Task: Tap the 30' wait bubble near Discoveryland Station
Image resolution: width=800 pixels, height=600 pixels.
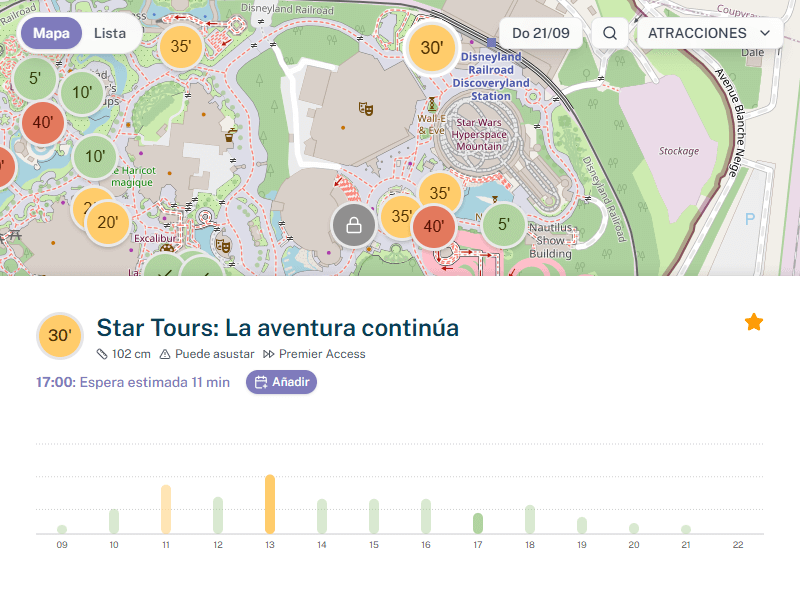Action: 432,46
